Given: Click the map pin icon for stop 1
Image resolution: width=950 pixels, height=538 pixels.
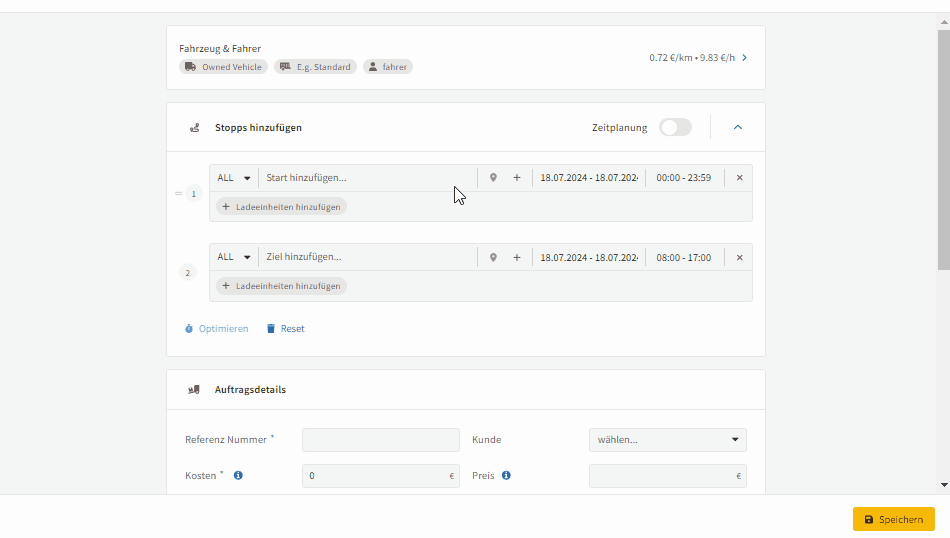Looking at the screenshot, I should [x=493, y=178].
